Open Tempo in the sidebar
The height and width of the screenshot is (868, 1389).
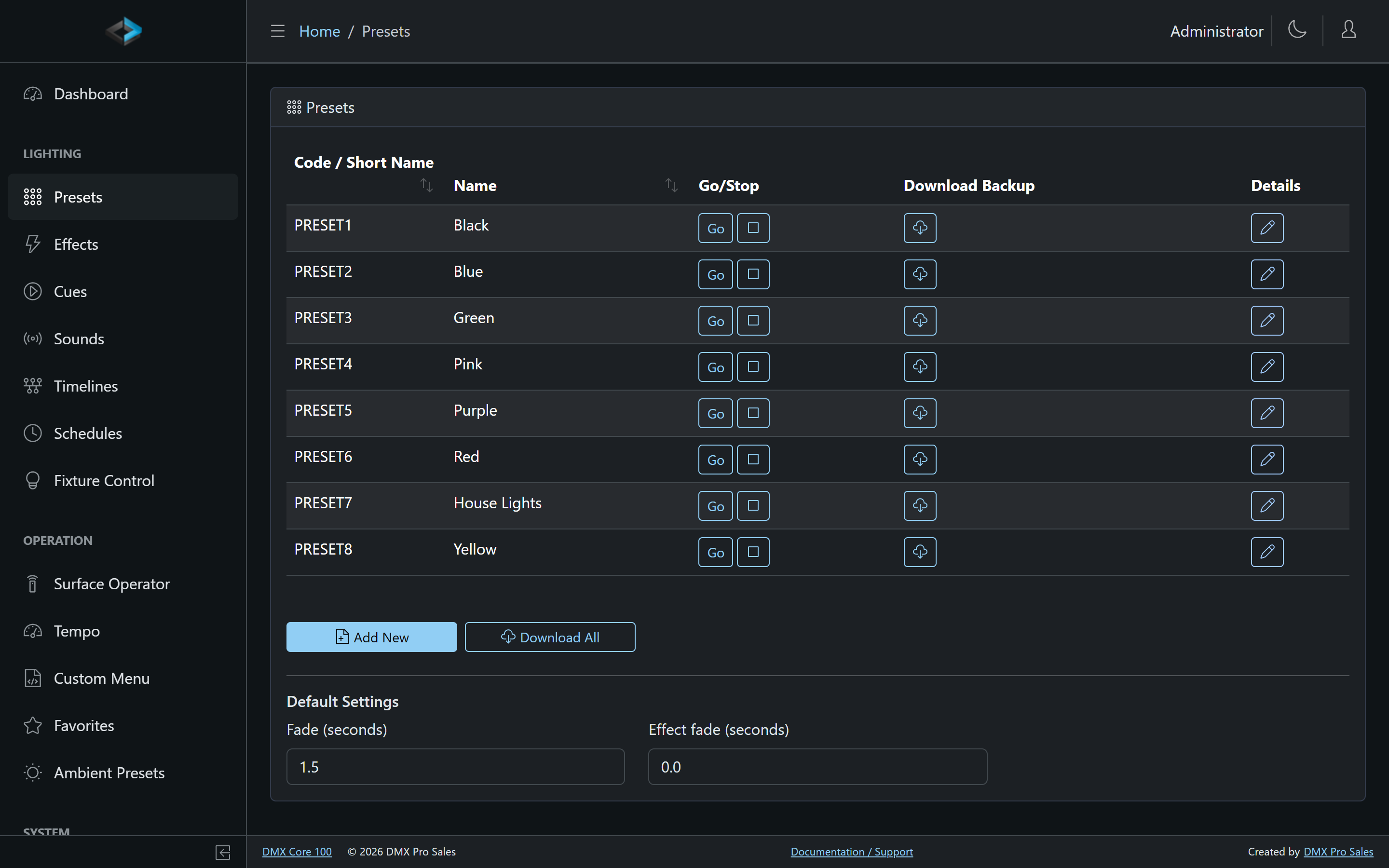(x=123, y=631)
